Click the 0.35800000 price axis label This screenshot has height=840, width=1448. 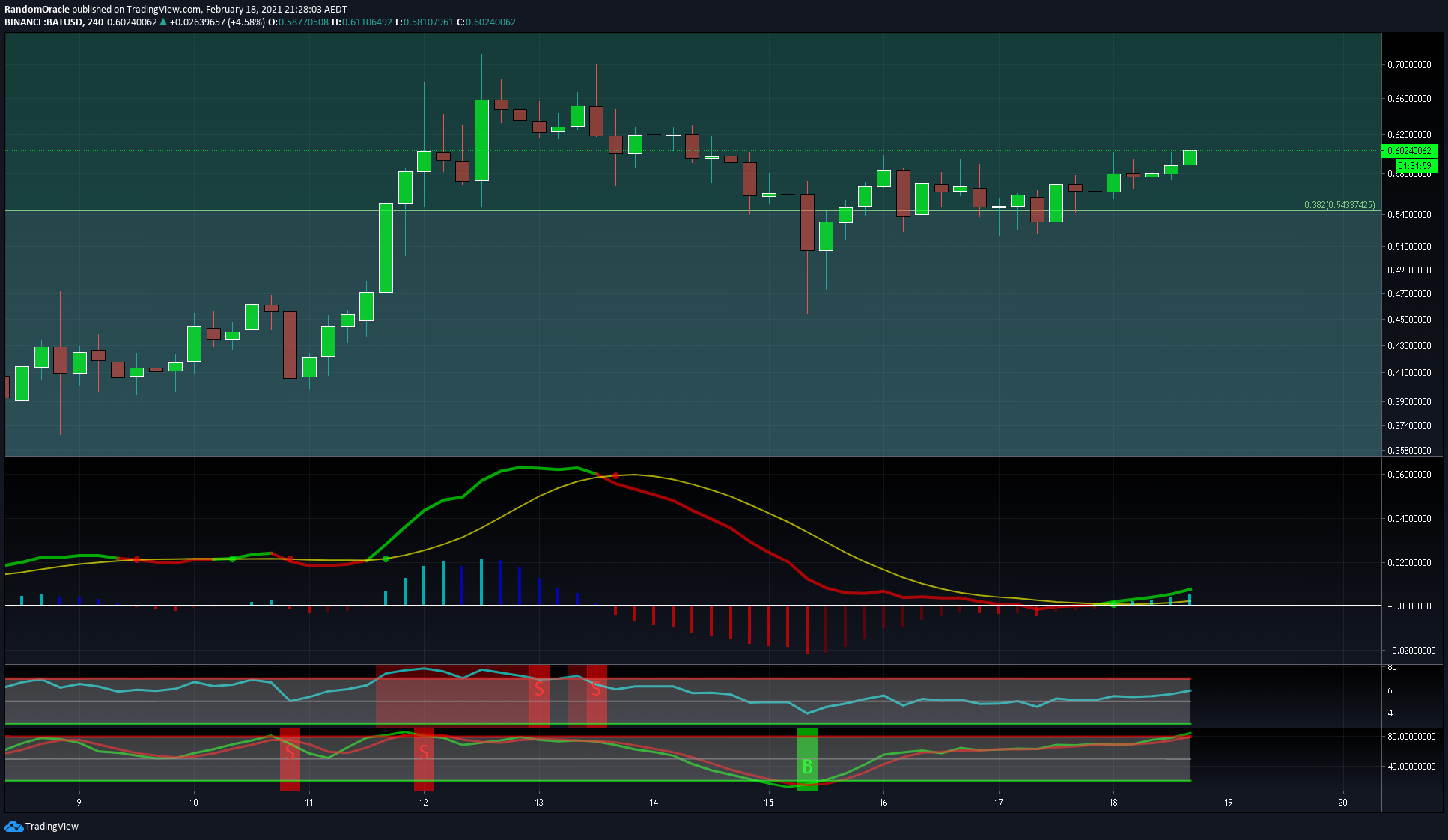[x=1409, y=451]
